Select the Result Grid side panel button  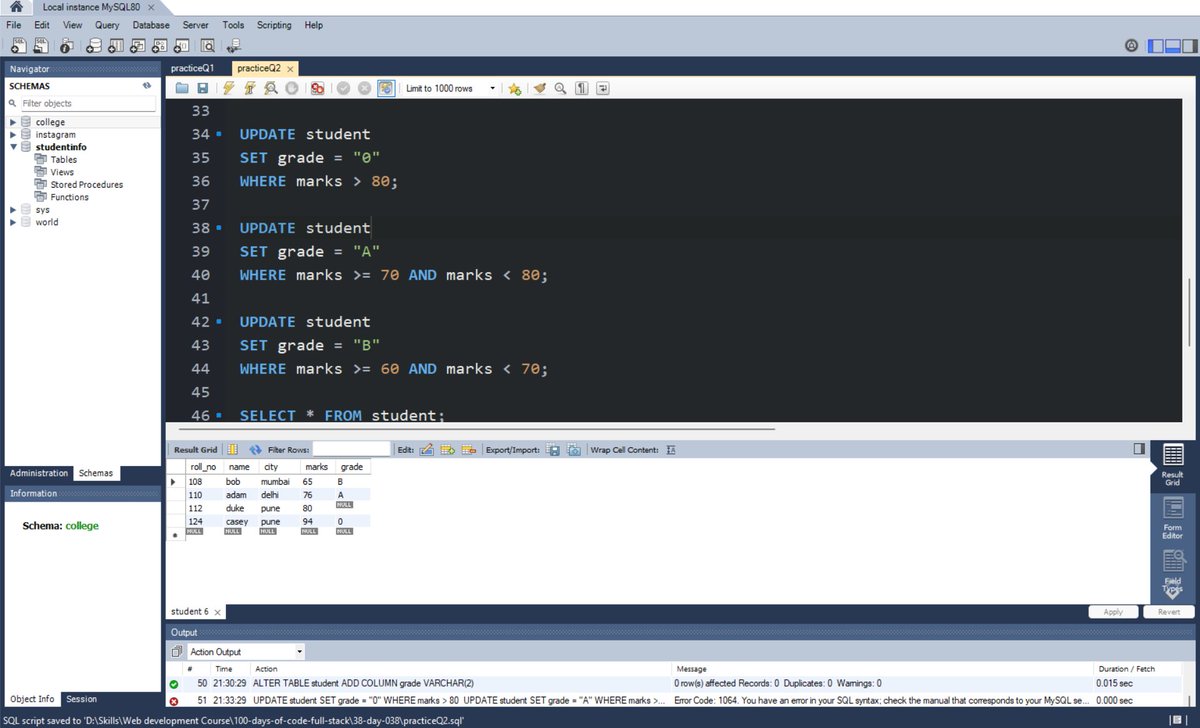click(1173, 465)
